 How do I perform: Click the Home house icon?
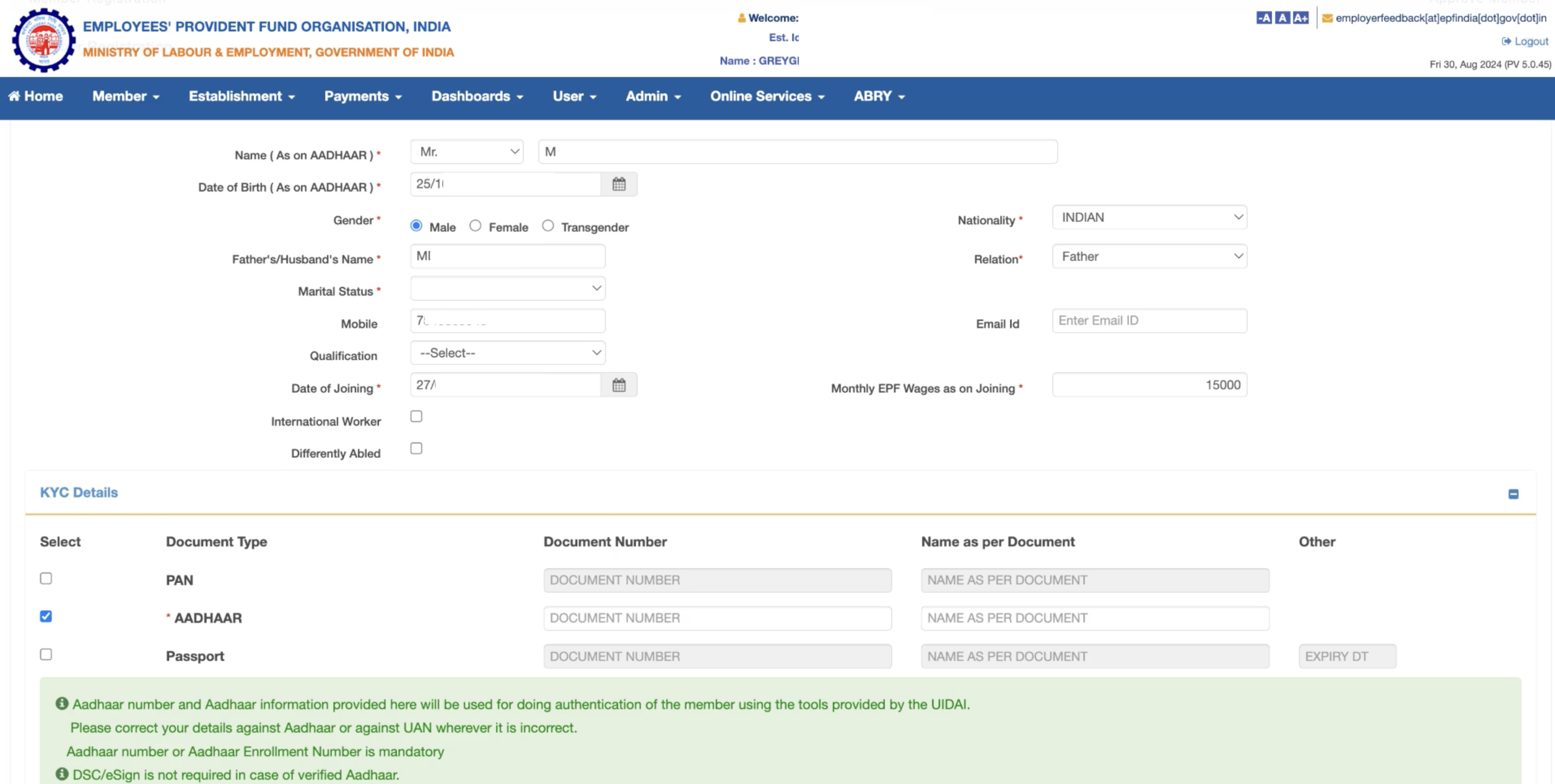coord(14,96)
